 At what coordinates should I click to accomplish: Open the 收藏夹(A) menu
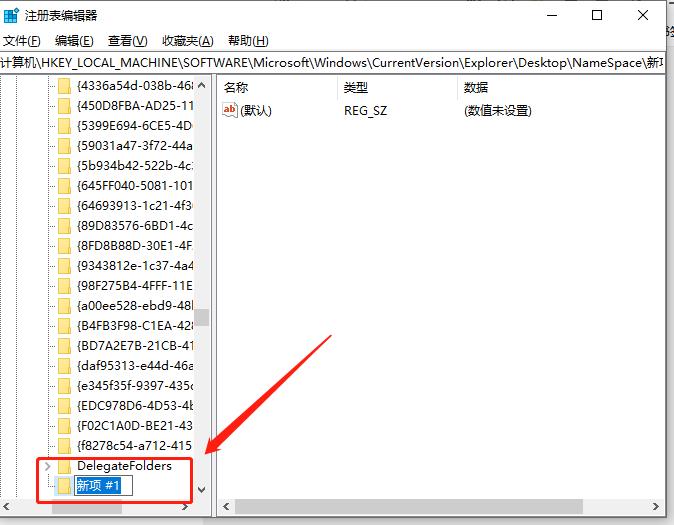coord(187,41)
